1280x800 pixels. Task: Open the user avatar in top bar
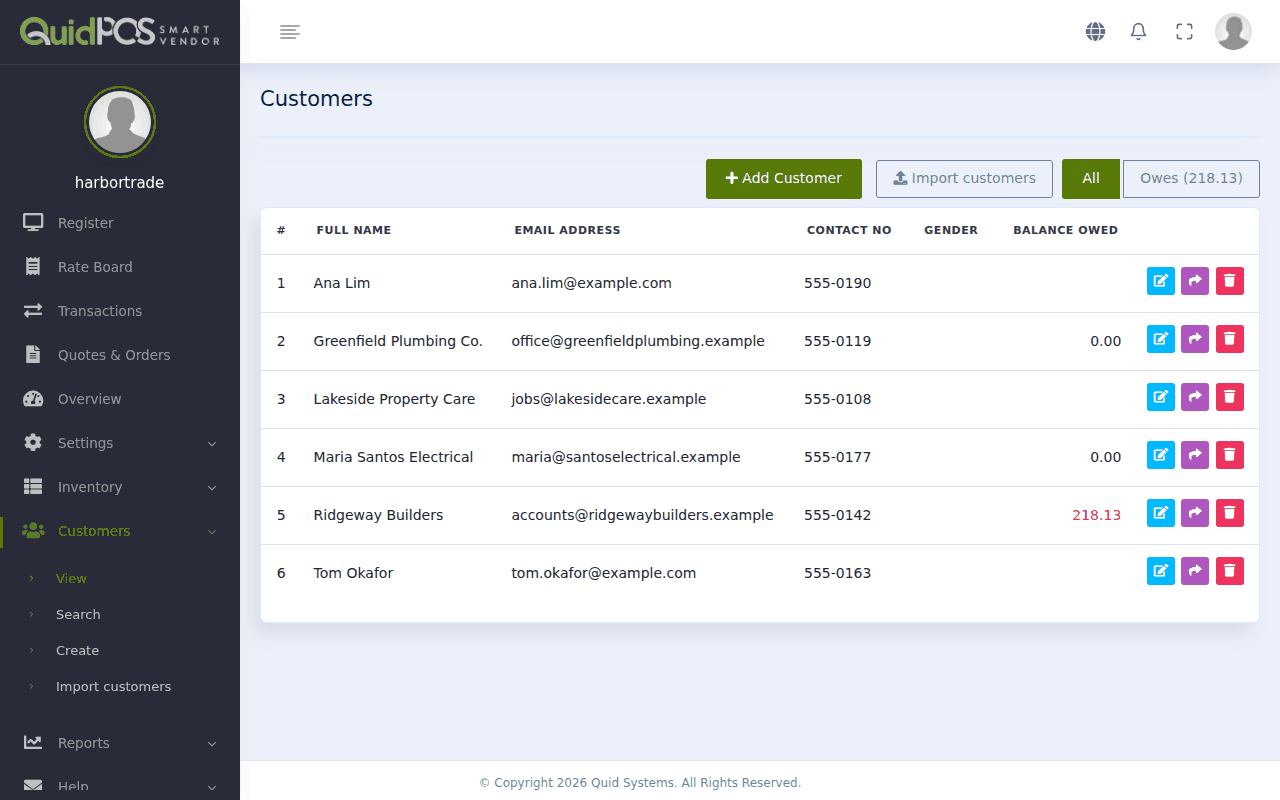(x=1233, y=32)
